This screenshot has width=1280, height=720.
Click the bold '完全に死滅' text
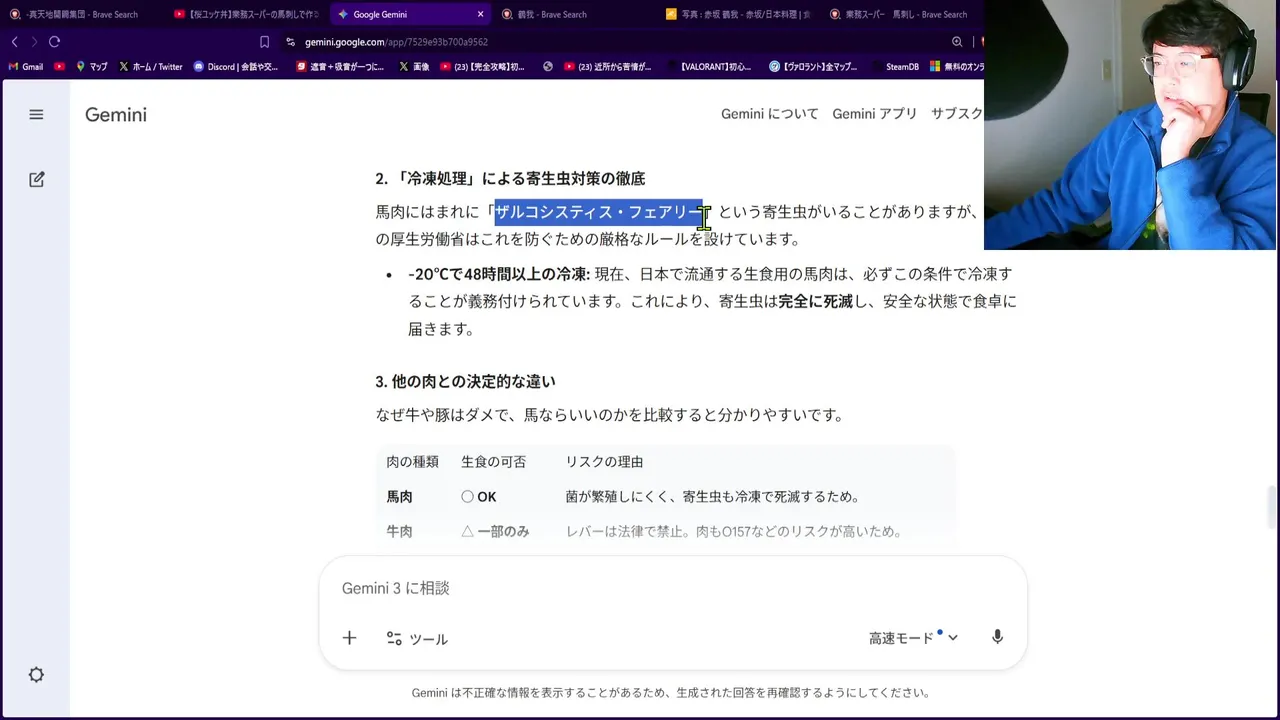[816, 301]
